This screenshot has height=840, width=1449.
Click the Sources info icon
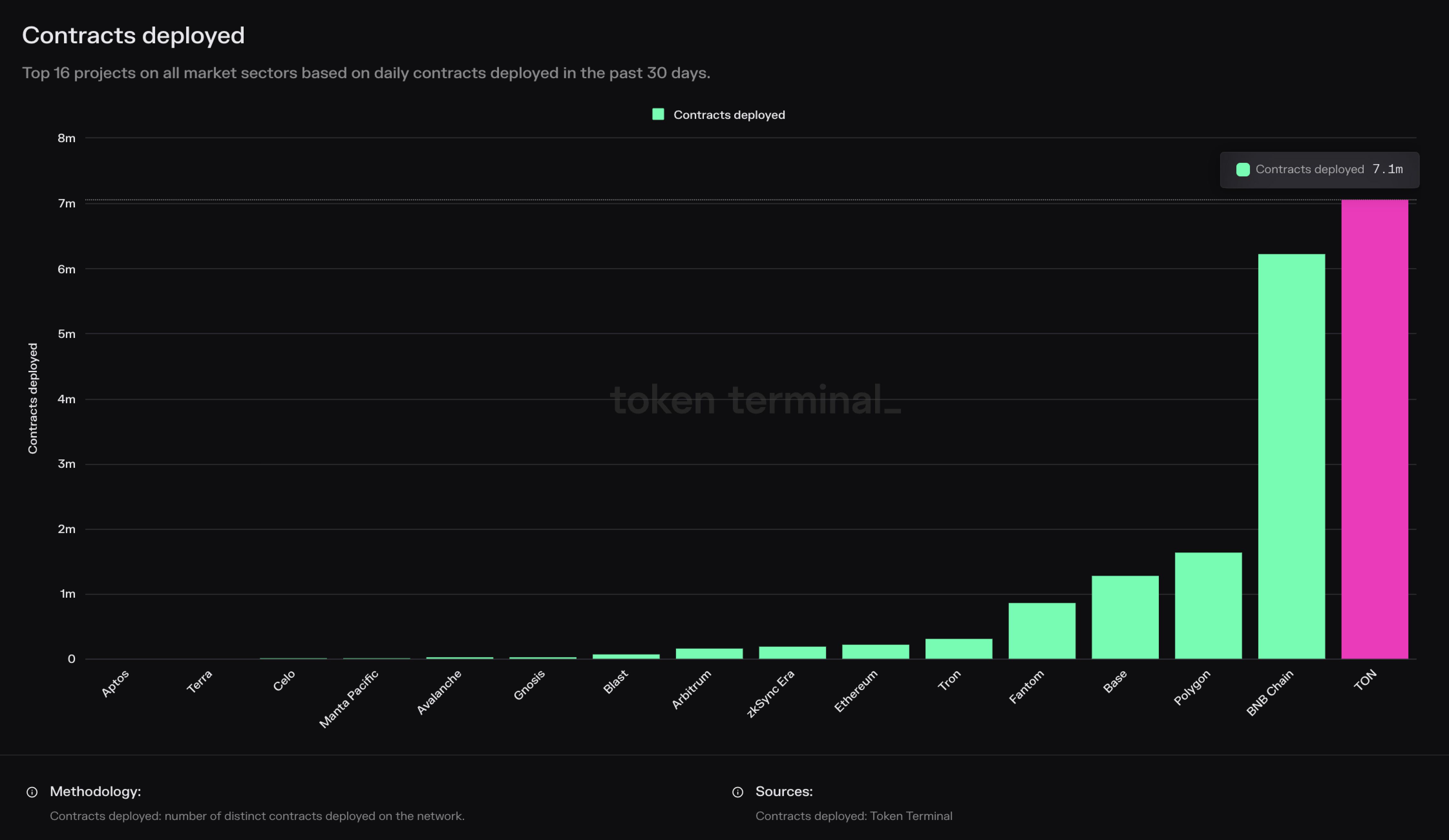tap(738, 792)
